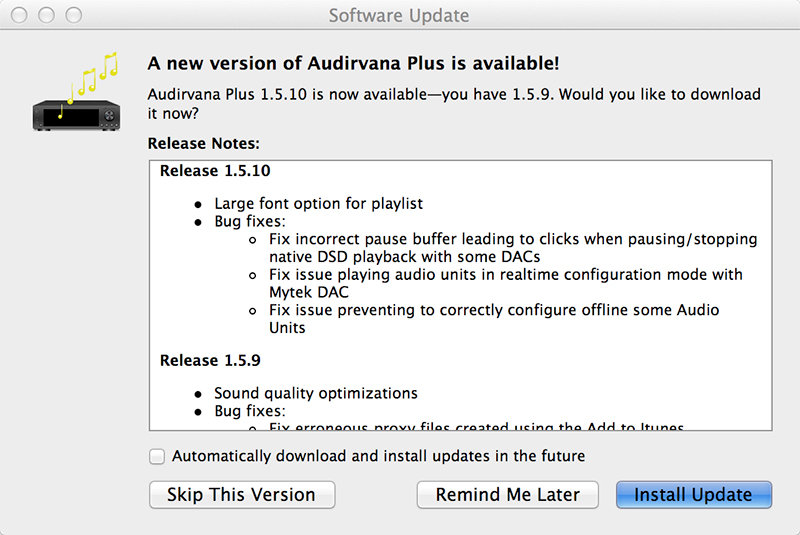The height and width of the screenshot is (535, 800).
Task: Click the zoom window button
Action: (73, 15)
